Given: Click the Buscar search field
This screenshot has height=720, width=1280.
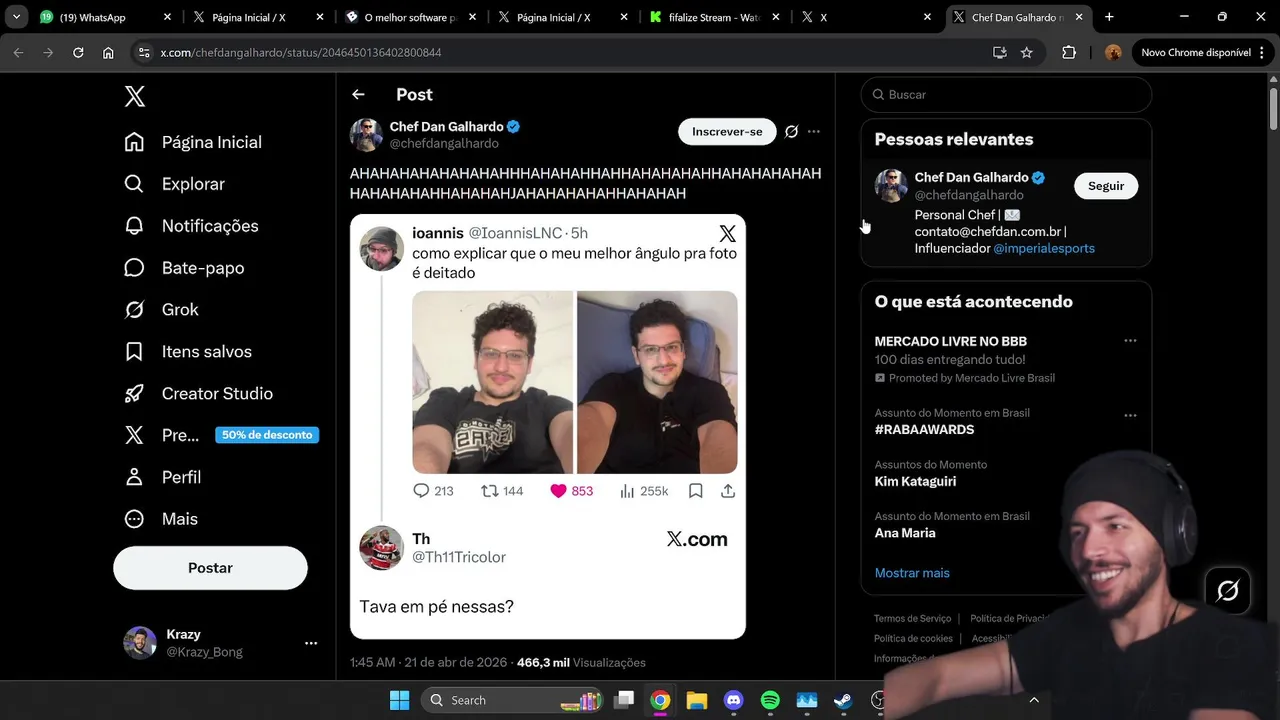Looking at the screenshot, I should (x=1006, y=94).
